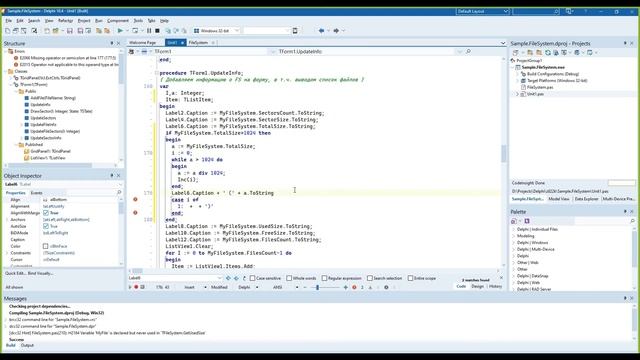Click the clBtnFace color swatch
640x360 pixels.
46,246
